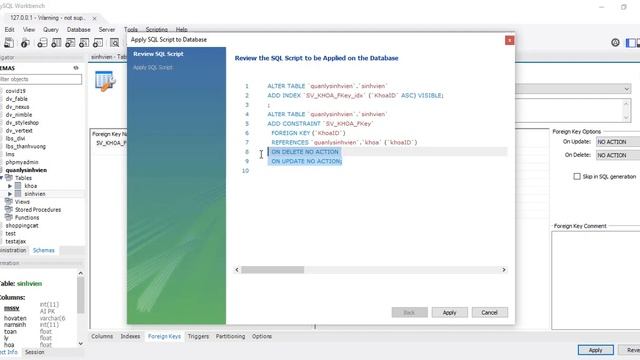Click the Tables folder icon
This screenshot has height=360, width=640.
coord(9,178)
